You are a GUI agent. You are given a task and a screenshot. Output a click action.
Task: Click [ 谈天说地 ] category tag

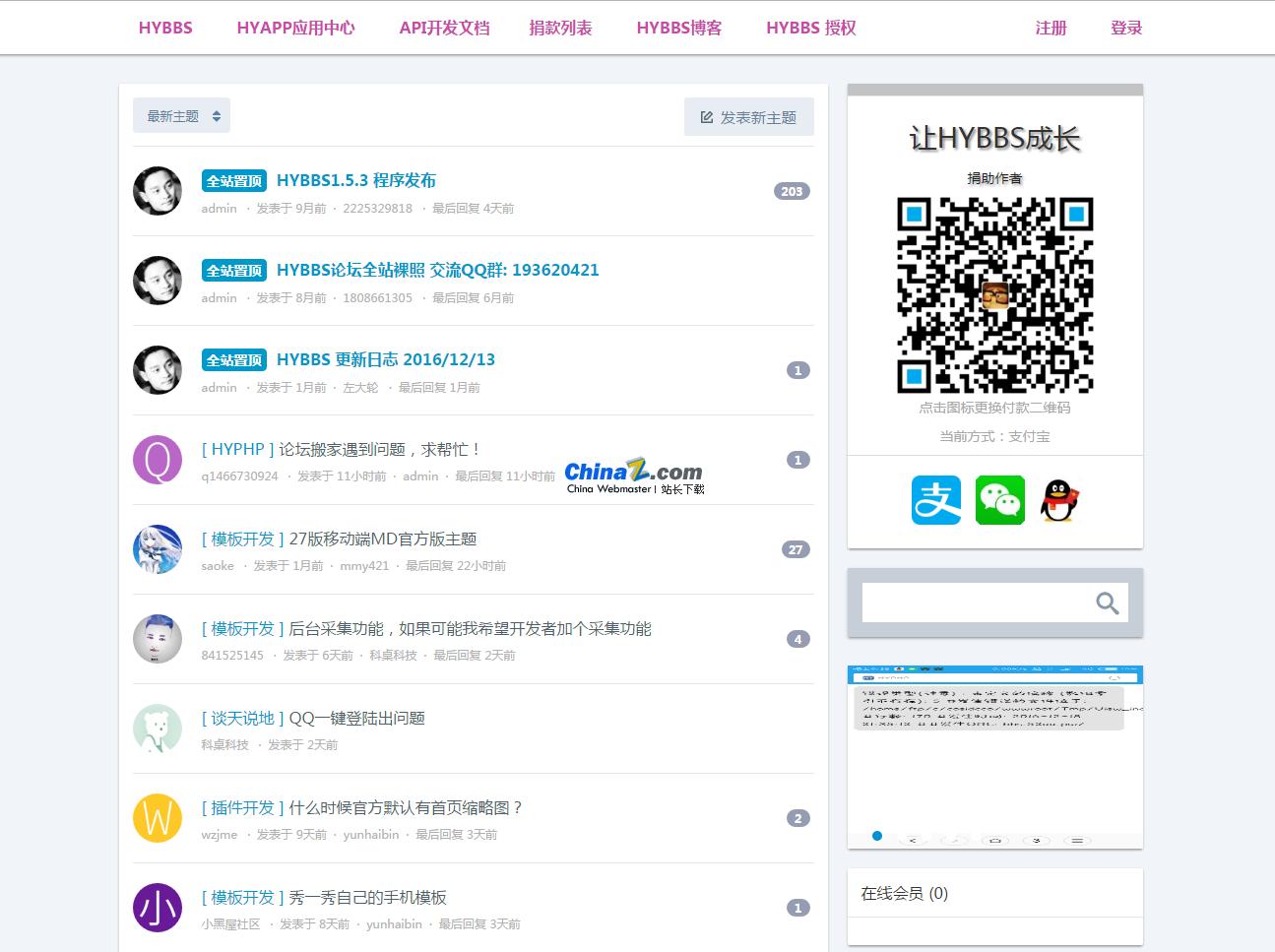point(242,718)
